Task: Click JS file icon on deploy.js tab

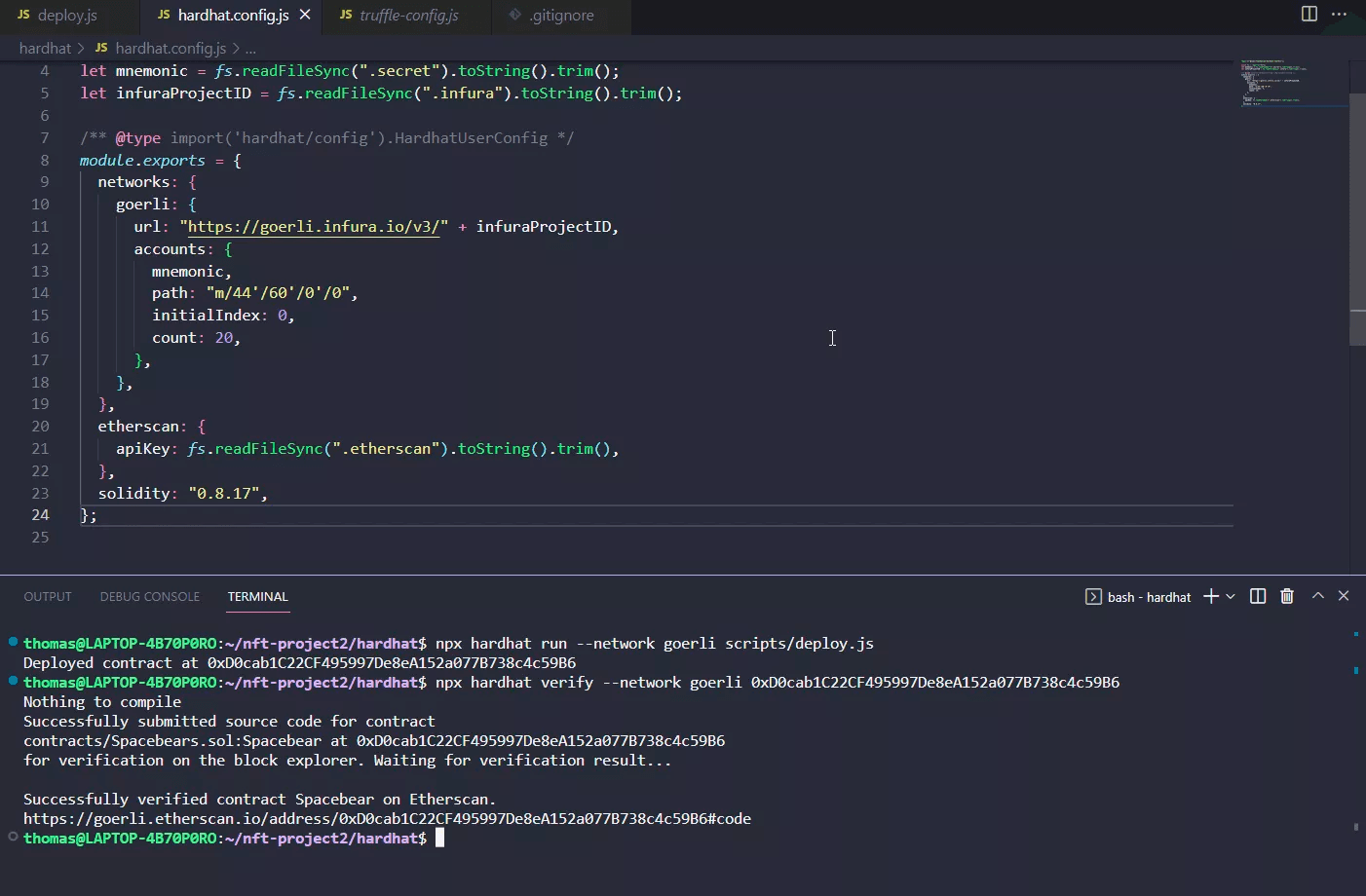Action: [x=23, y=16]
